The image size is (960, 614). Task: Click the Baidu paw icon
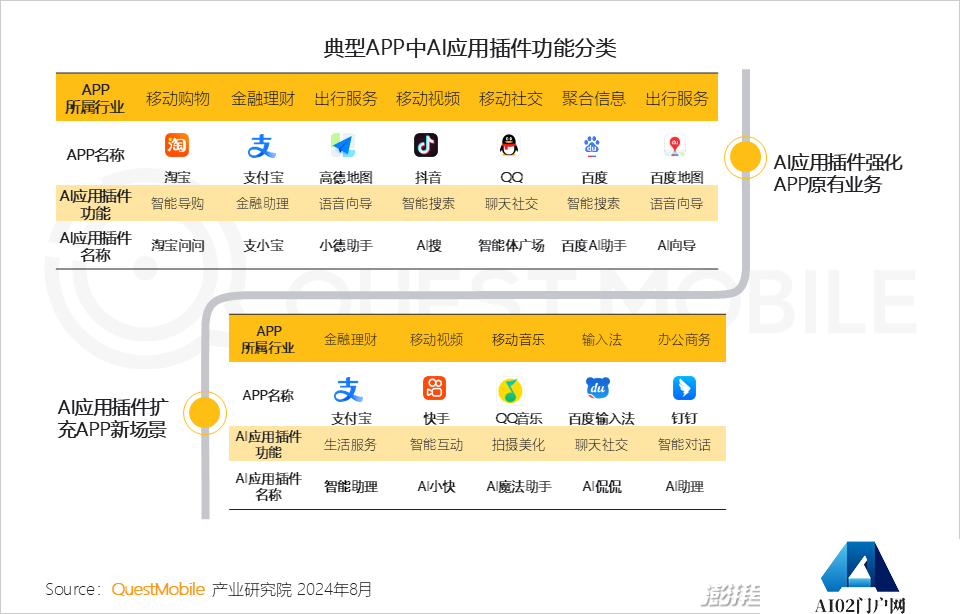click(592, 146)
